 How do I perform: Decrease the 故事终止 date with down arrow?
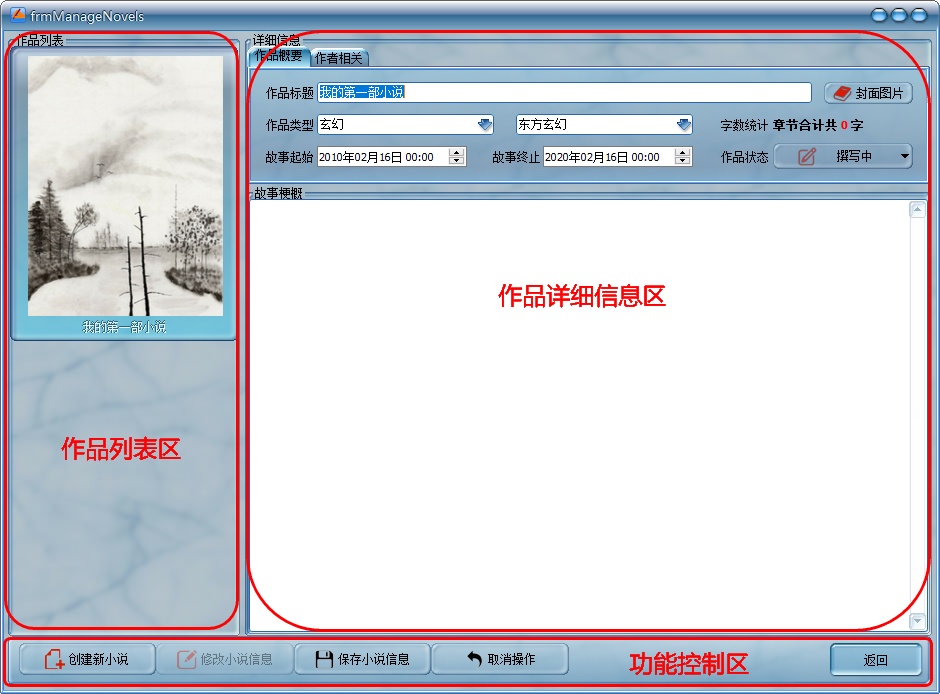683,161
